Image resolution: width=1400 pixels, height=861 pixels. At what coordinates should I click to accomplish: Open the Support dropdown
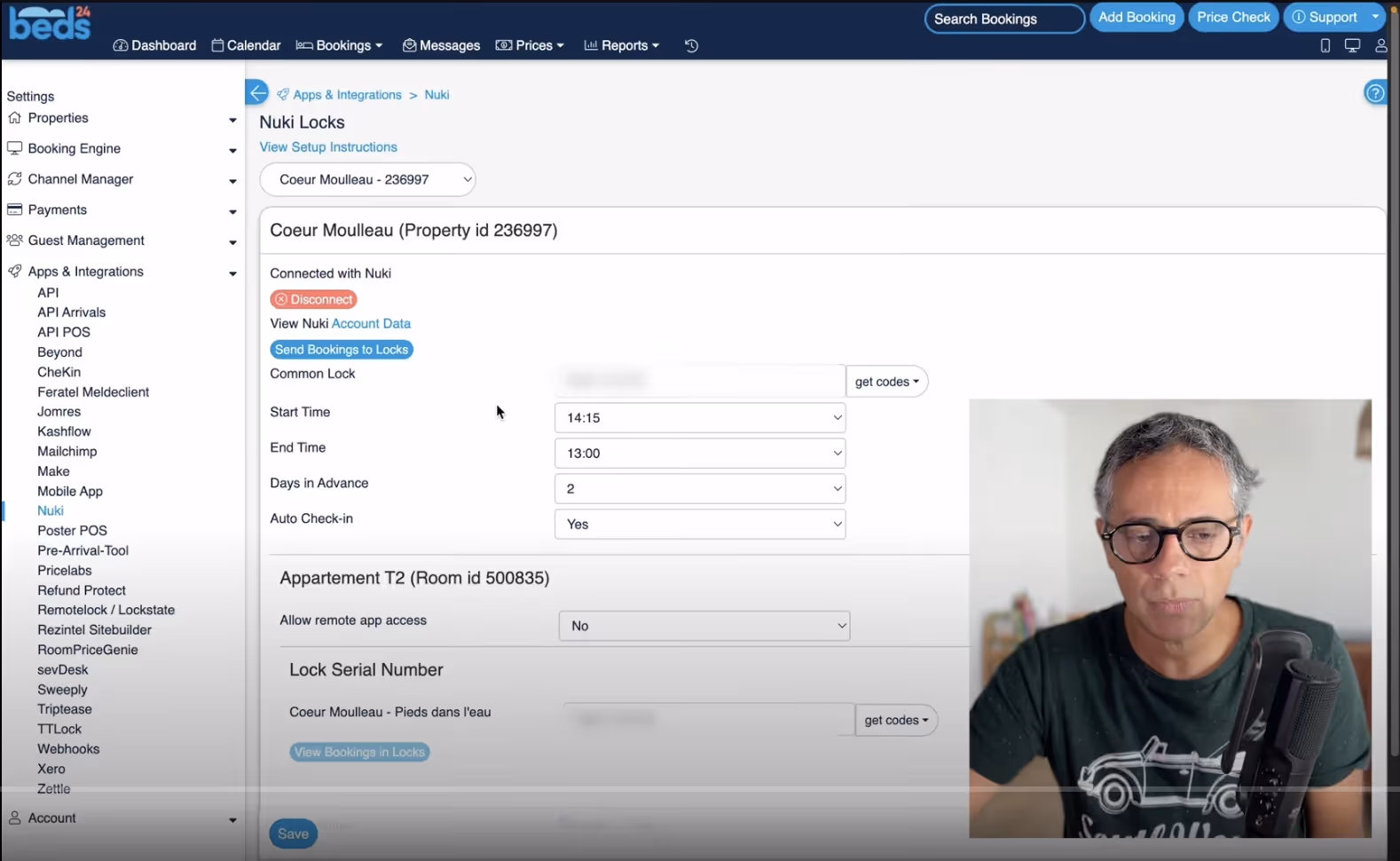1334,18
